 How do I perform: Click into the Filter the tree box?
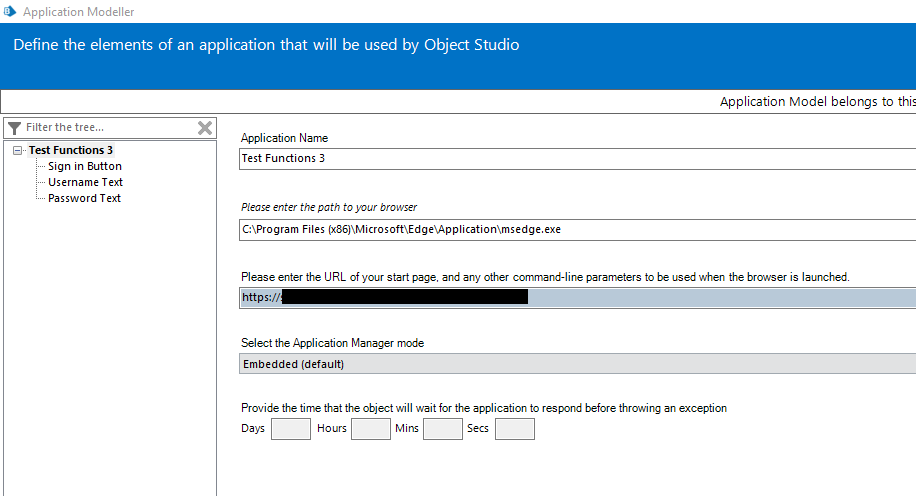click(105, 128)
